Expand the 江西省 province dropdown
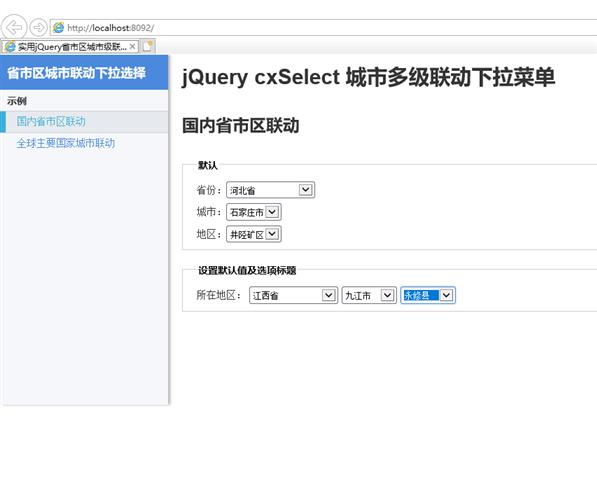Viewport: 597px width, 483px height. coord(293,295)
